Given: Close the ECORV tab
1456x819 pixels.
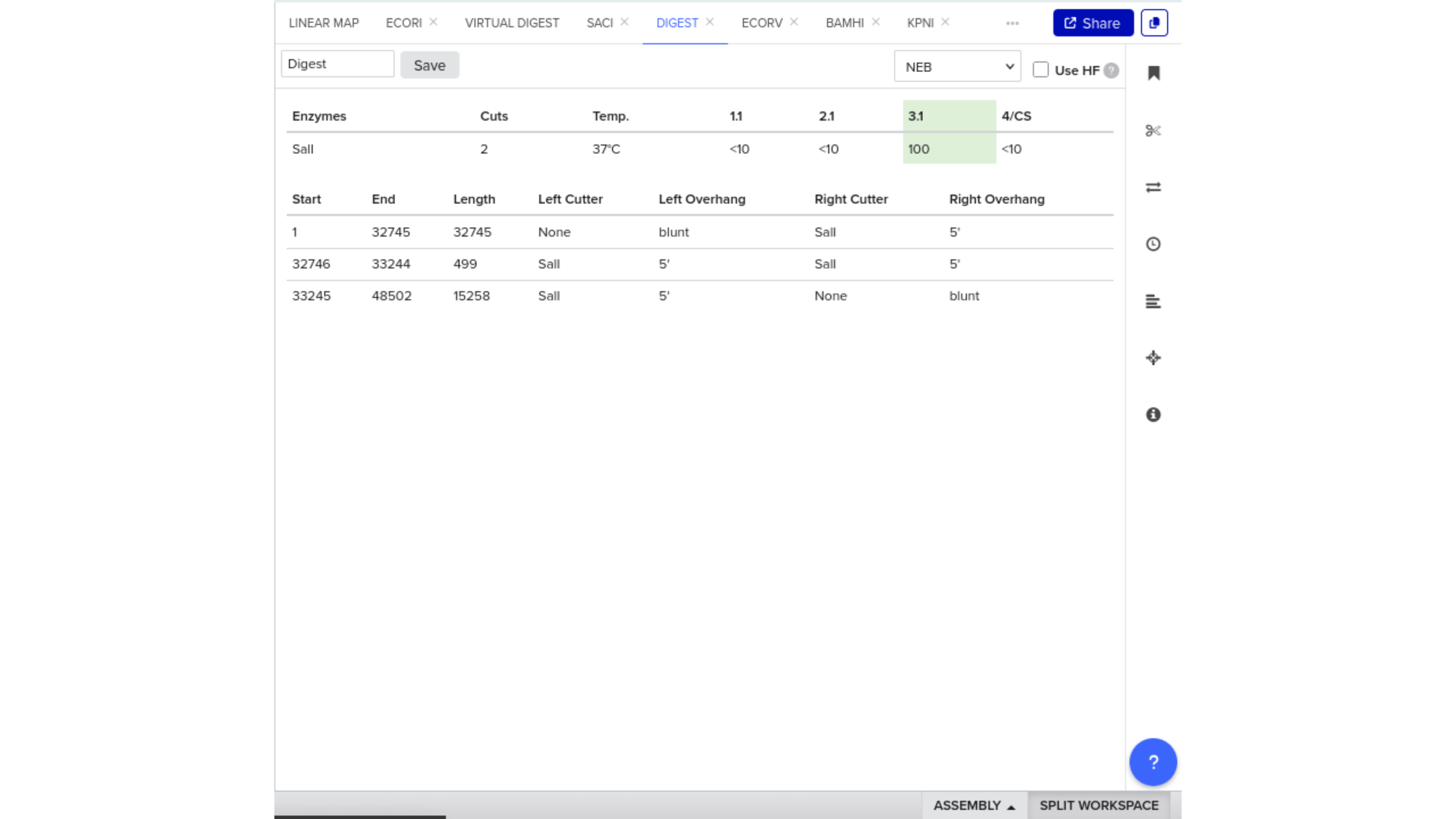Looking at the screenshot, I should coord(794,22).
